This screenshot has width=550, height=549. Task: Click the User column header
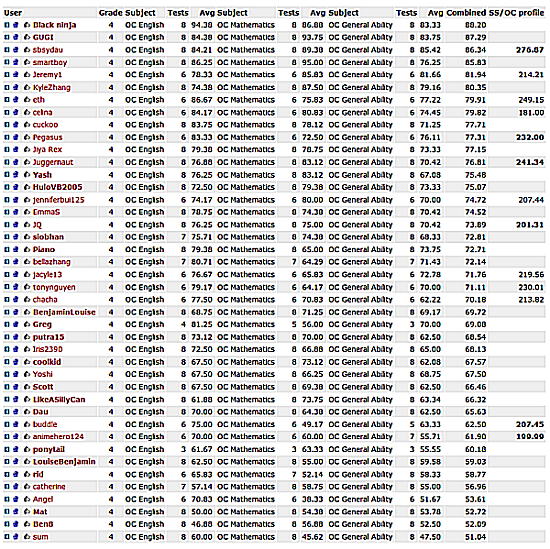(x=13, y=13)
